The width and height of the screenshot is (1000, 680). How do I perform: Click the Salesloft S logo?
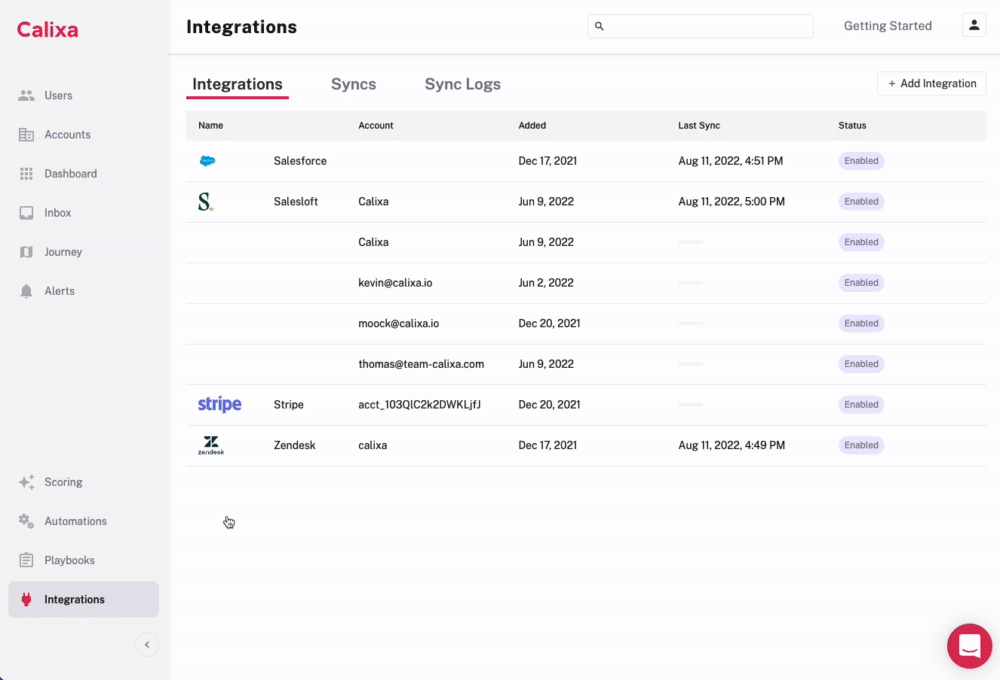click(205, 202)
